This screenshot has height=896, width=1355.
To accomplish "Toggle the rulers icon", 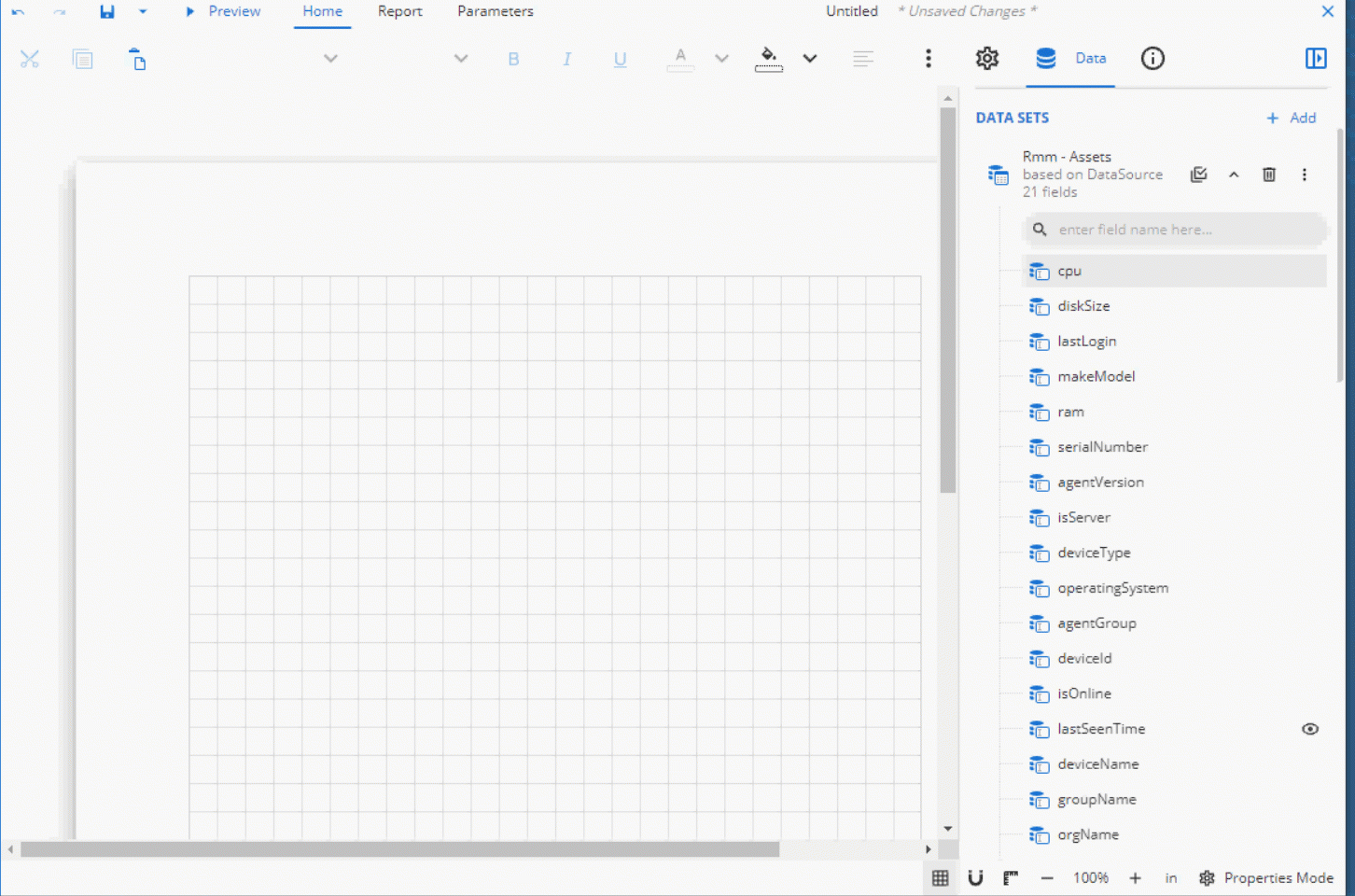I will click(x=1011, y=878).
